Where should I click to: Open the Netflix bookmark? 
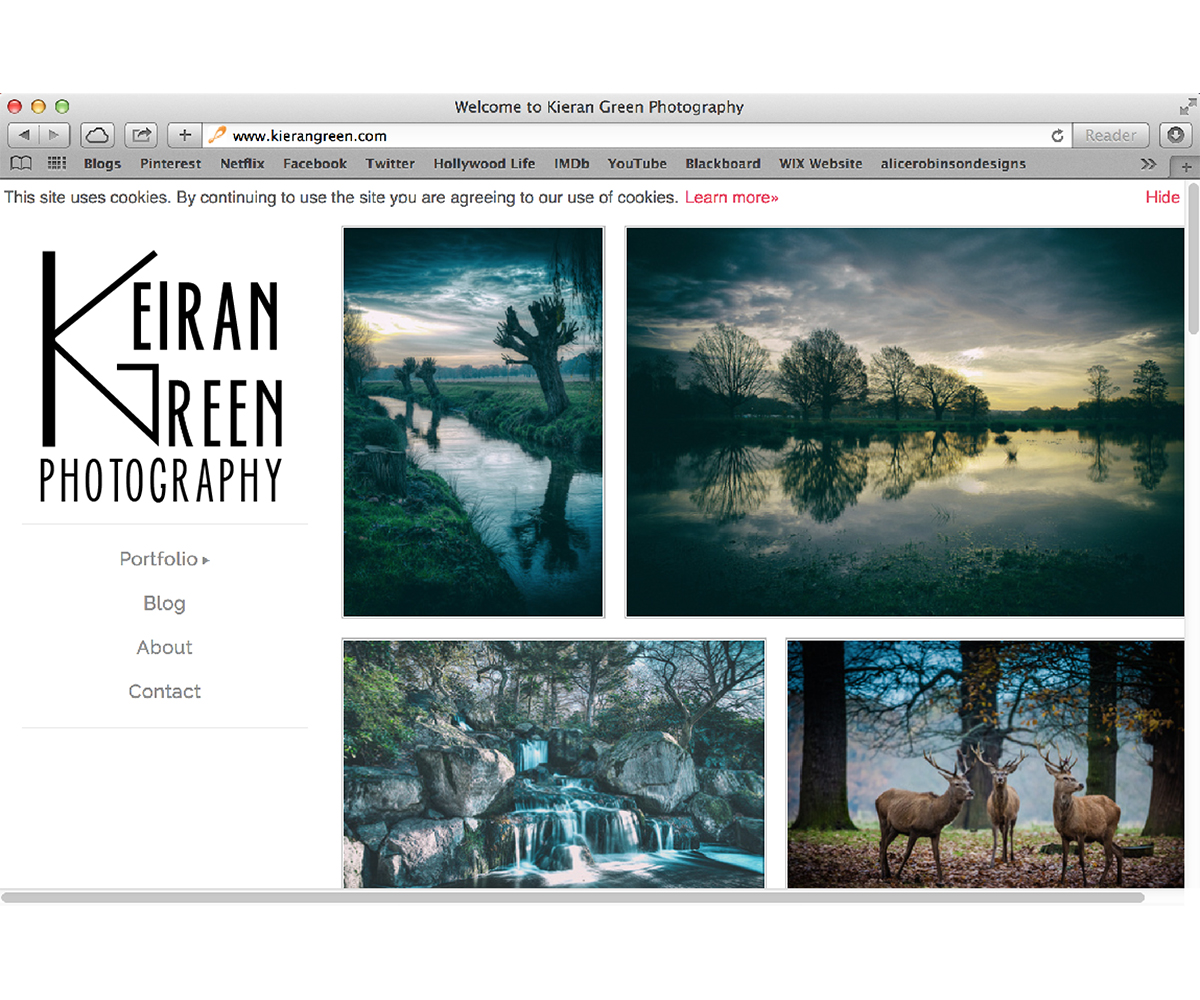coord(241,163)
